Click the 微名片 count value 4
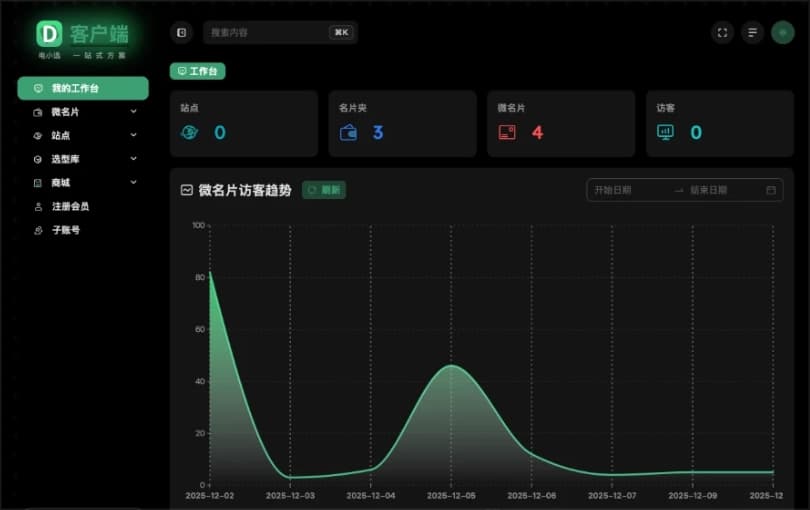 [x=537, y=133]
